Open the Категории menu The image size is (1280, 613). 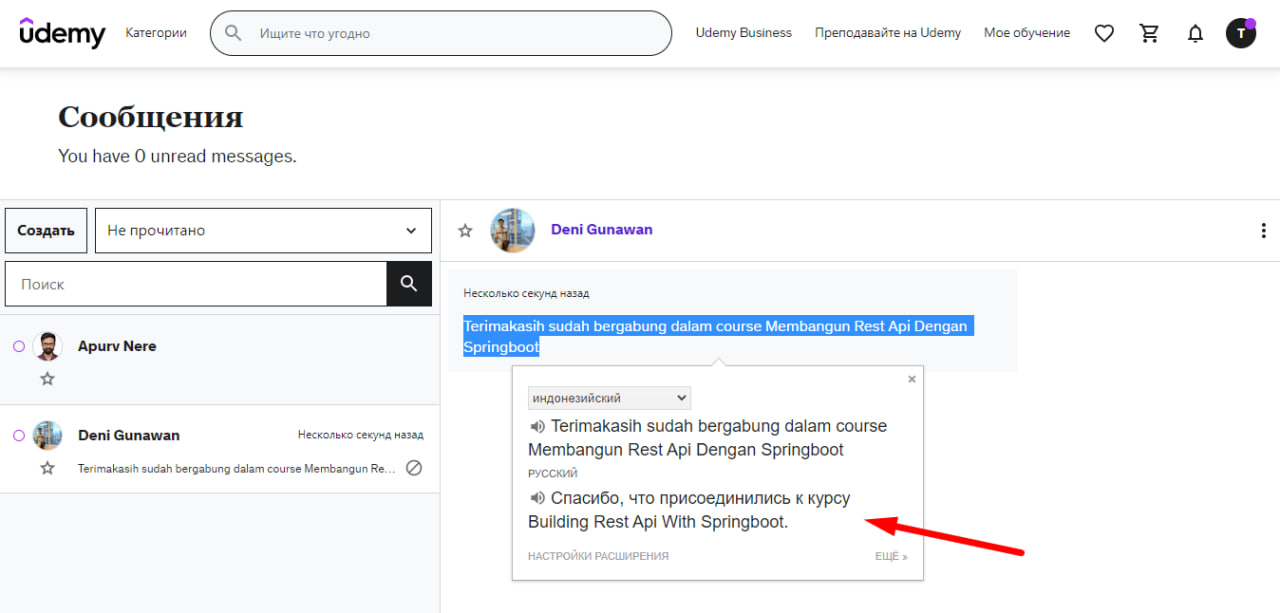[156, 33]
